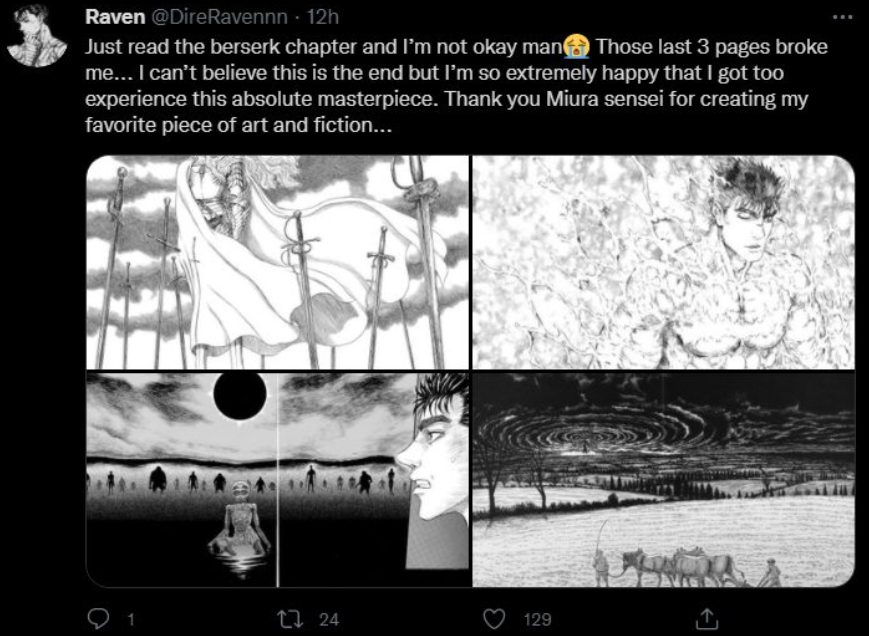Viewport: 869px width, 636px height.
Task: Open the three-dot more options menu
Action: point(843,17)
